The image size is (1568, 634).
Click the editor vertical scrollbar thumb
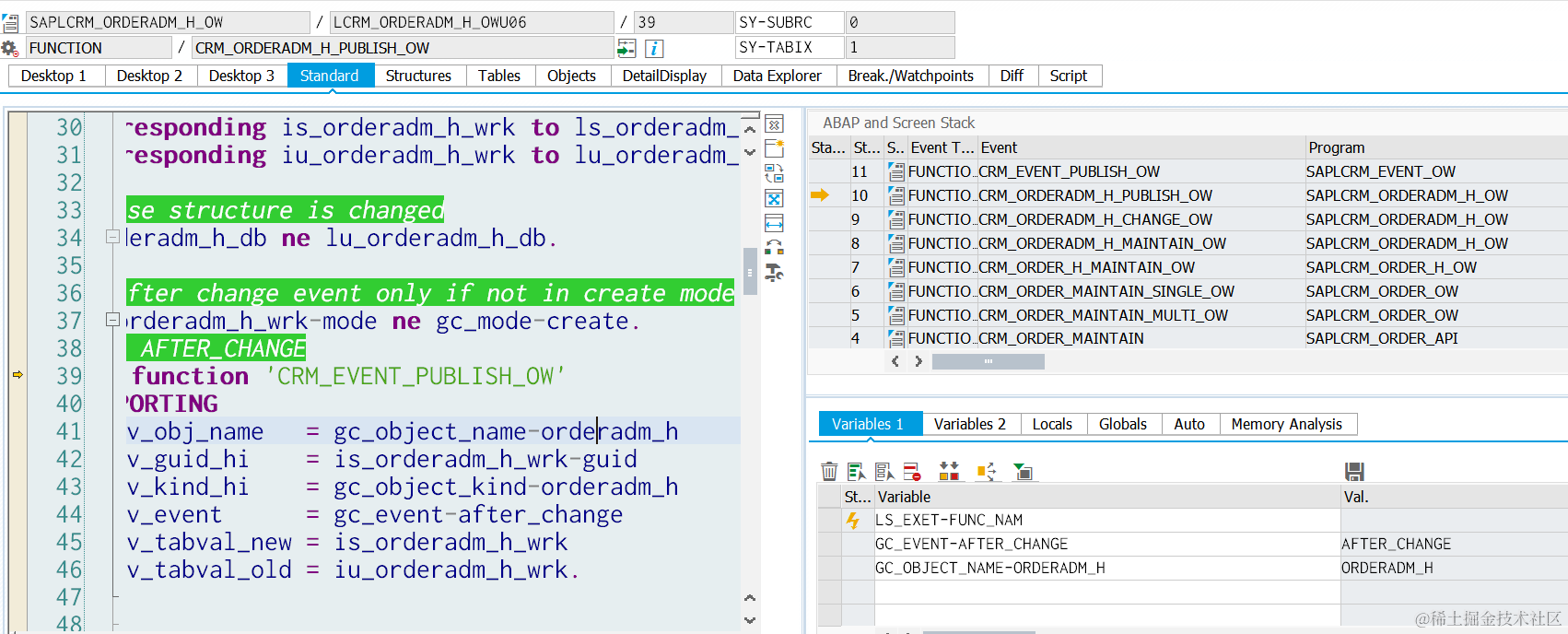coord(750,272)
